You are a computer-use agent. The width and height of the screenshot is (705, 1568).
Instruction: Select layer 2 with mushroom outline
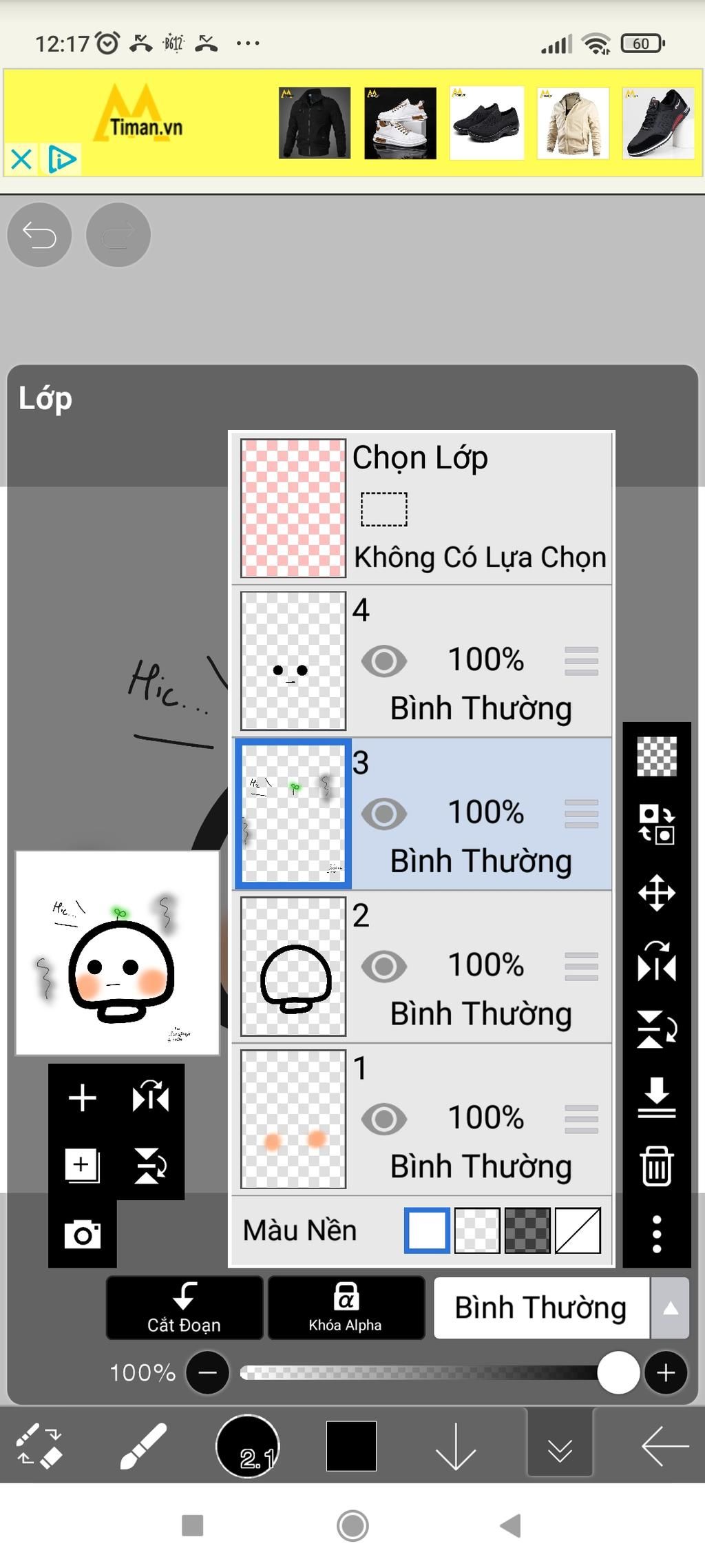[x=422, y=967]
